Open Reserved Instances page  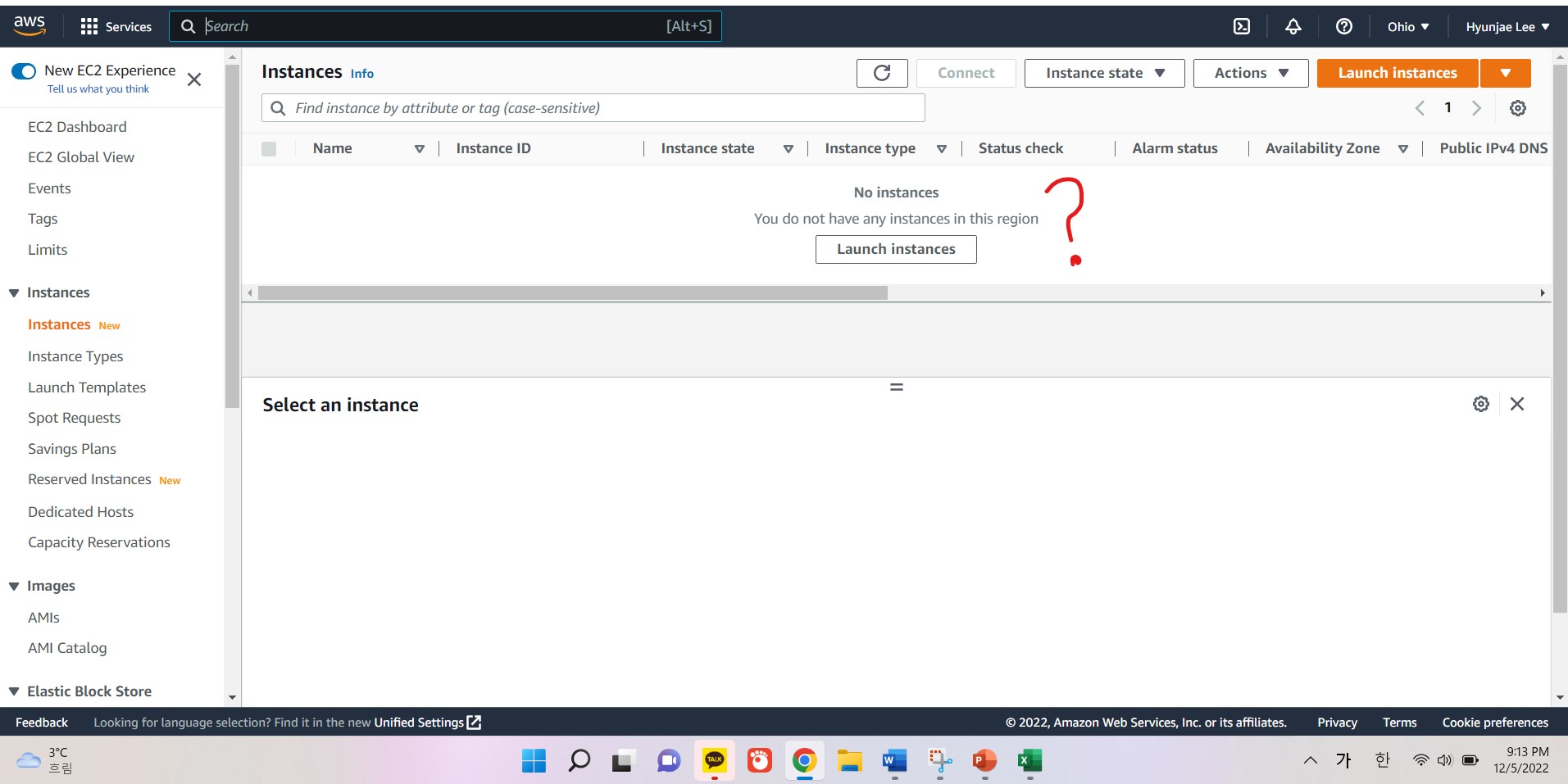89,479
